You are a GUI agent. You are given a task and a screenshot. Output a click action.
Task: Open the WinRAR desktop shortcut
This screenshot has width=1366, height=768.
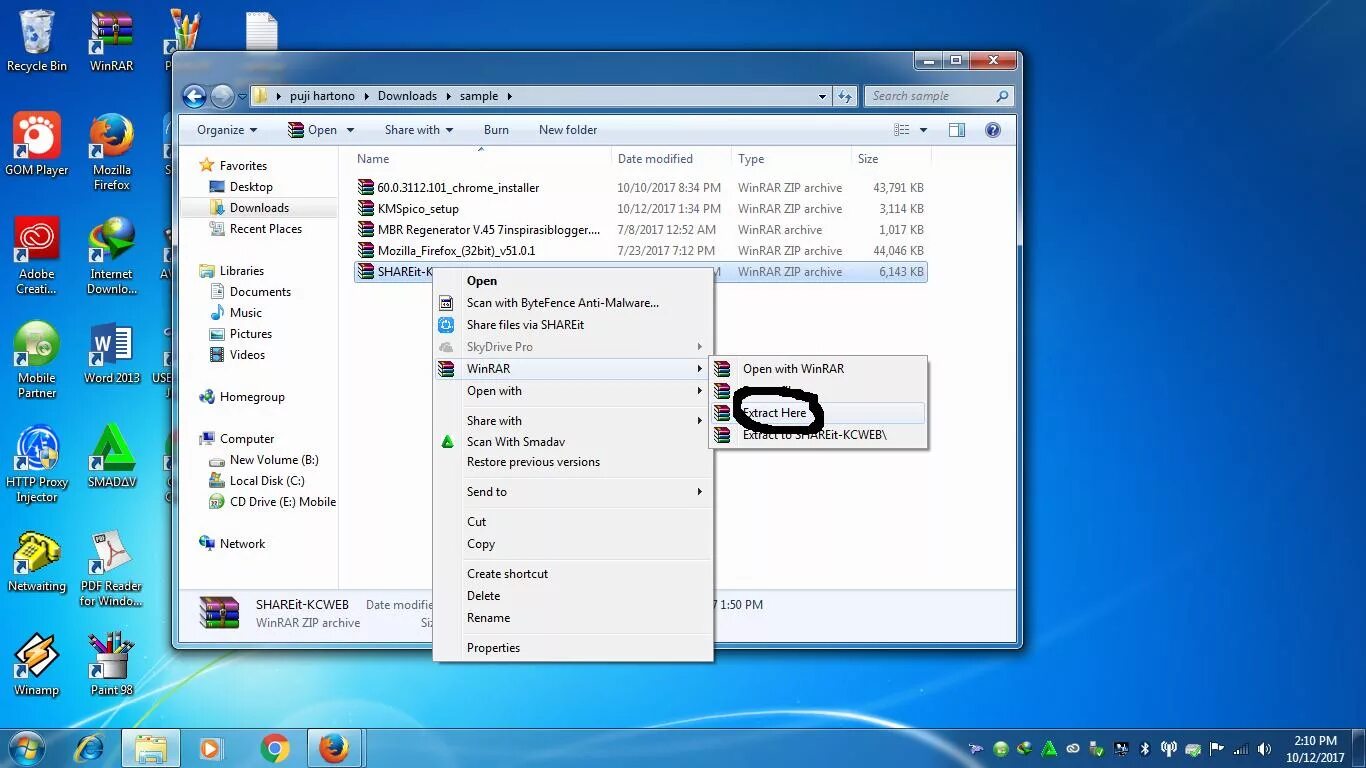pyautogui.click(x=112, y=42)
